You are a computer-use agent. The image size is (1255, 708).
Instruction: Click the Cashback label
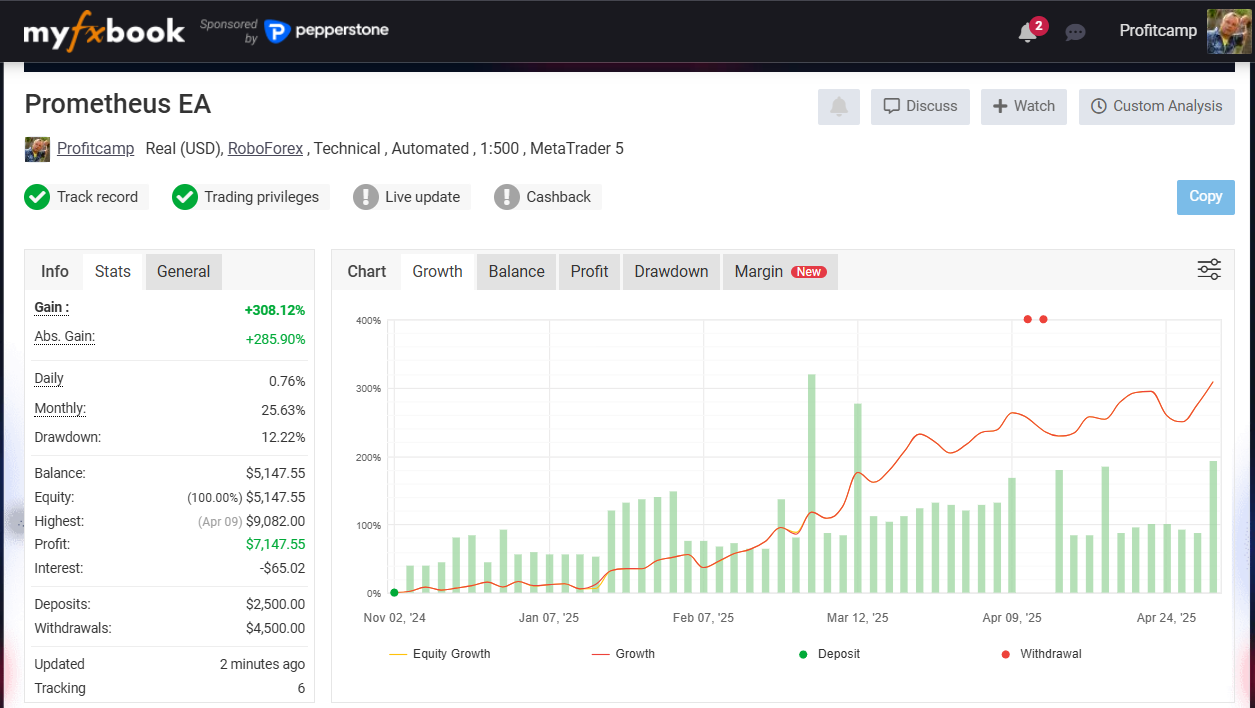pyautogui.click(x=559, y=197)
